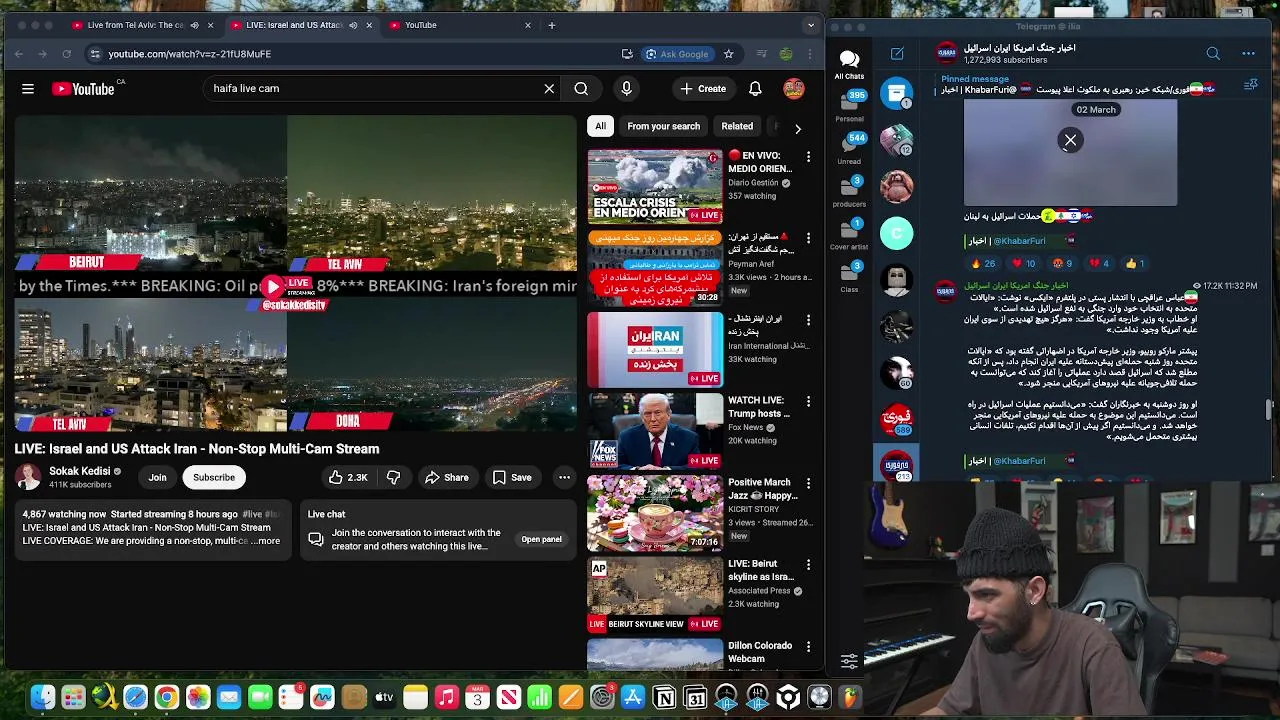Open options for EN VIVO Medio Oriente video

click(x=808, y=157)
